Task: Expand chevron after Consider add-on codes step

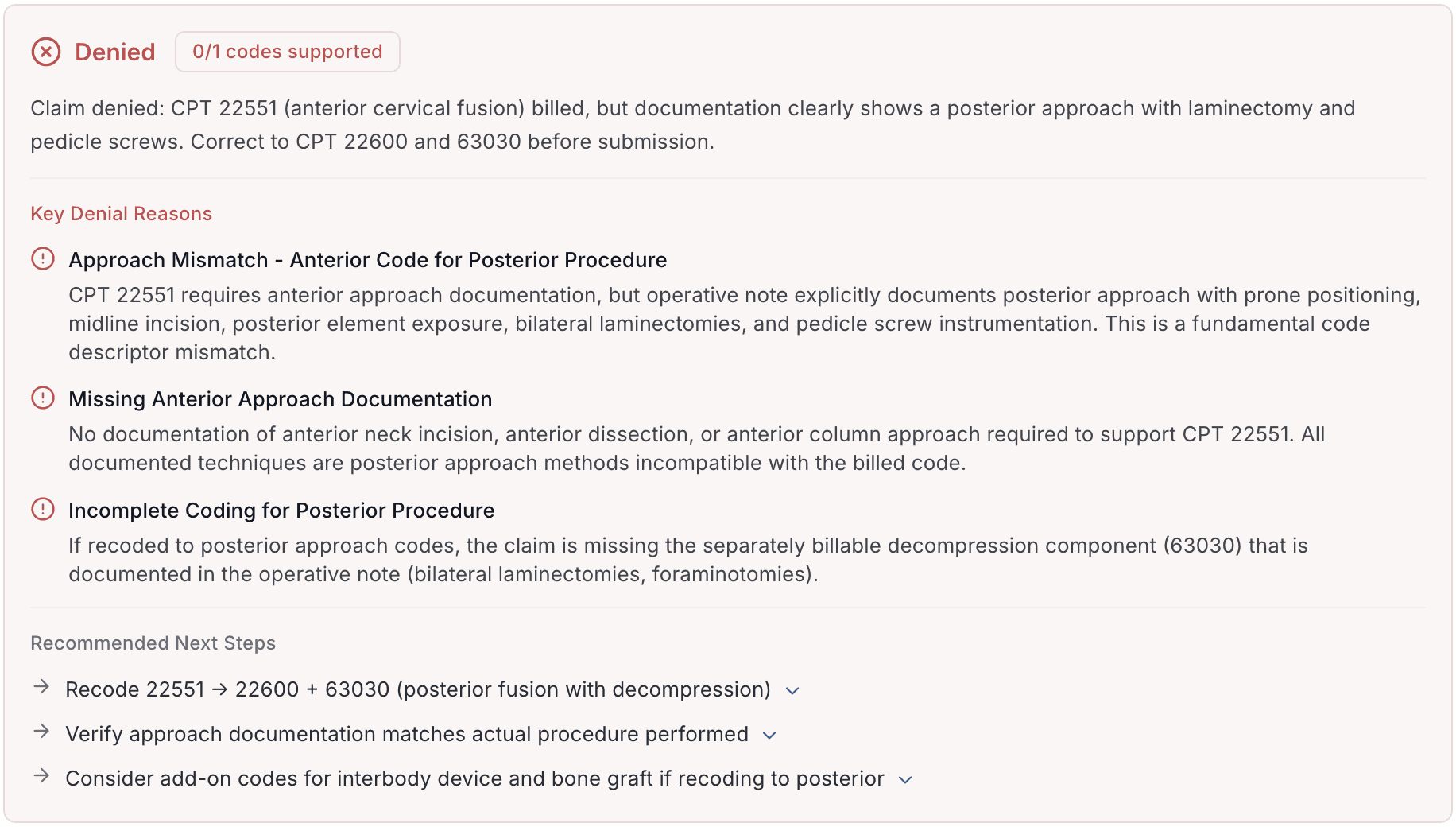Action: (905, 780)
